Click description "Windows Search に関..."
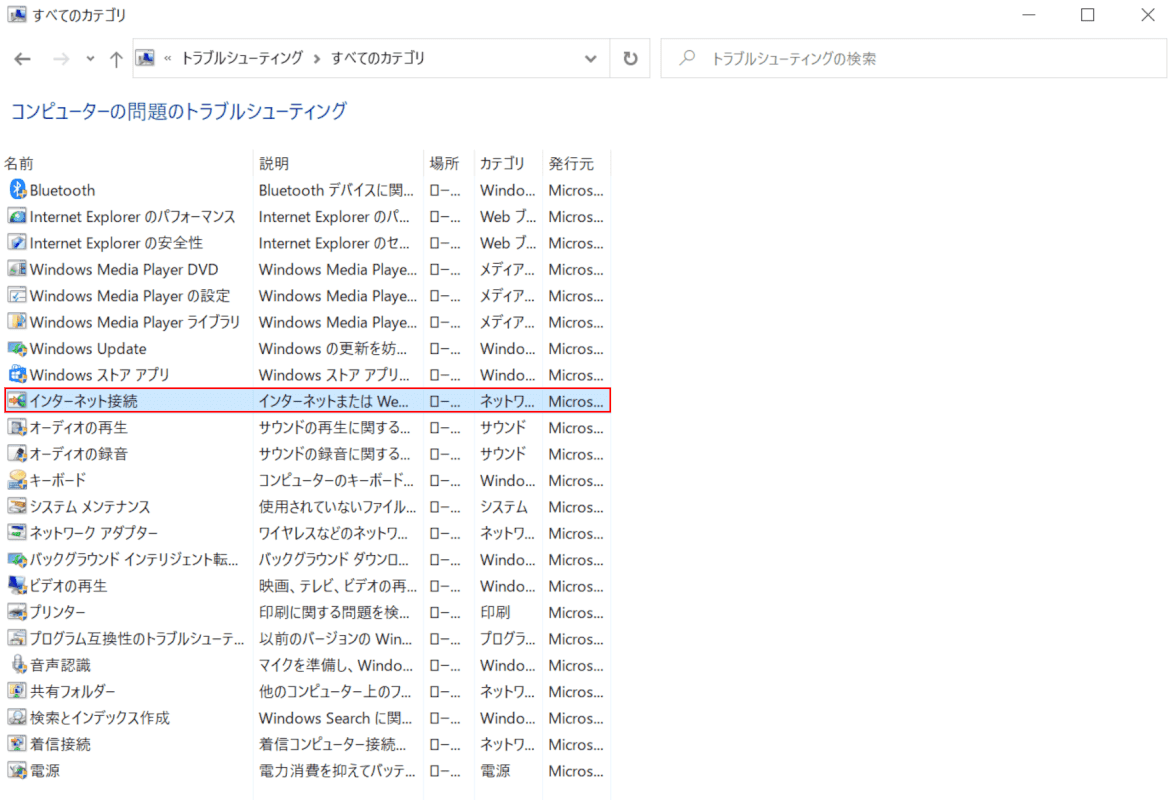The width and height of the screenshot is (1173, 800). (x=335, y=718)
